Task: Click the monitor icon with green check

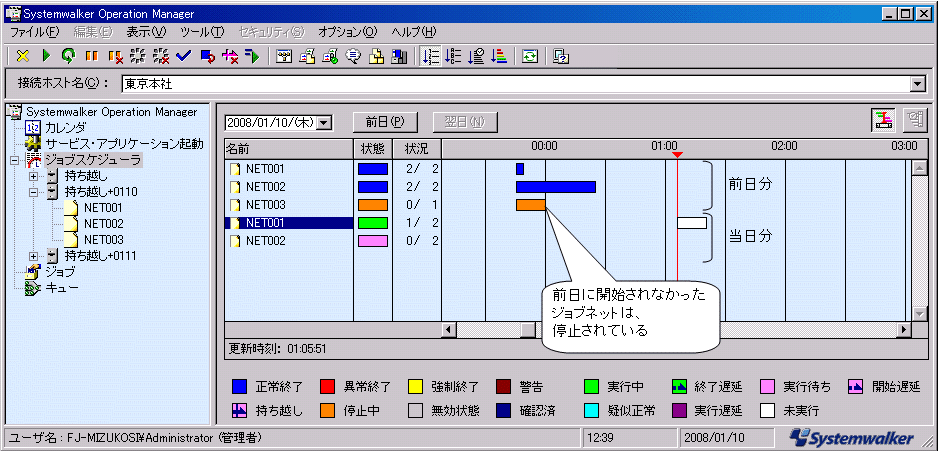Action: (330, 56)
